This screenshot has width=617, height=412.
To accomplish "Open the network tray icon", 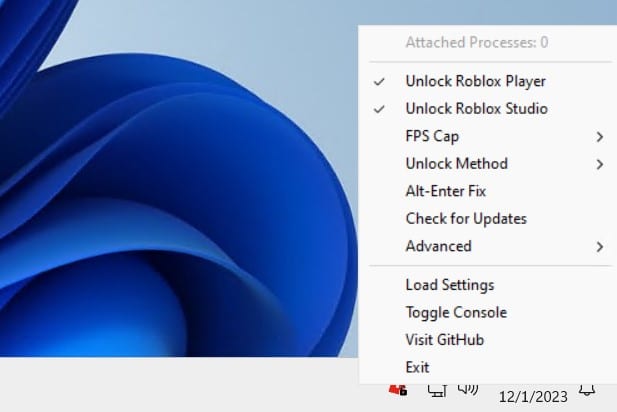I will 437,390.
